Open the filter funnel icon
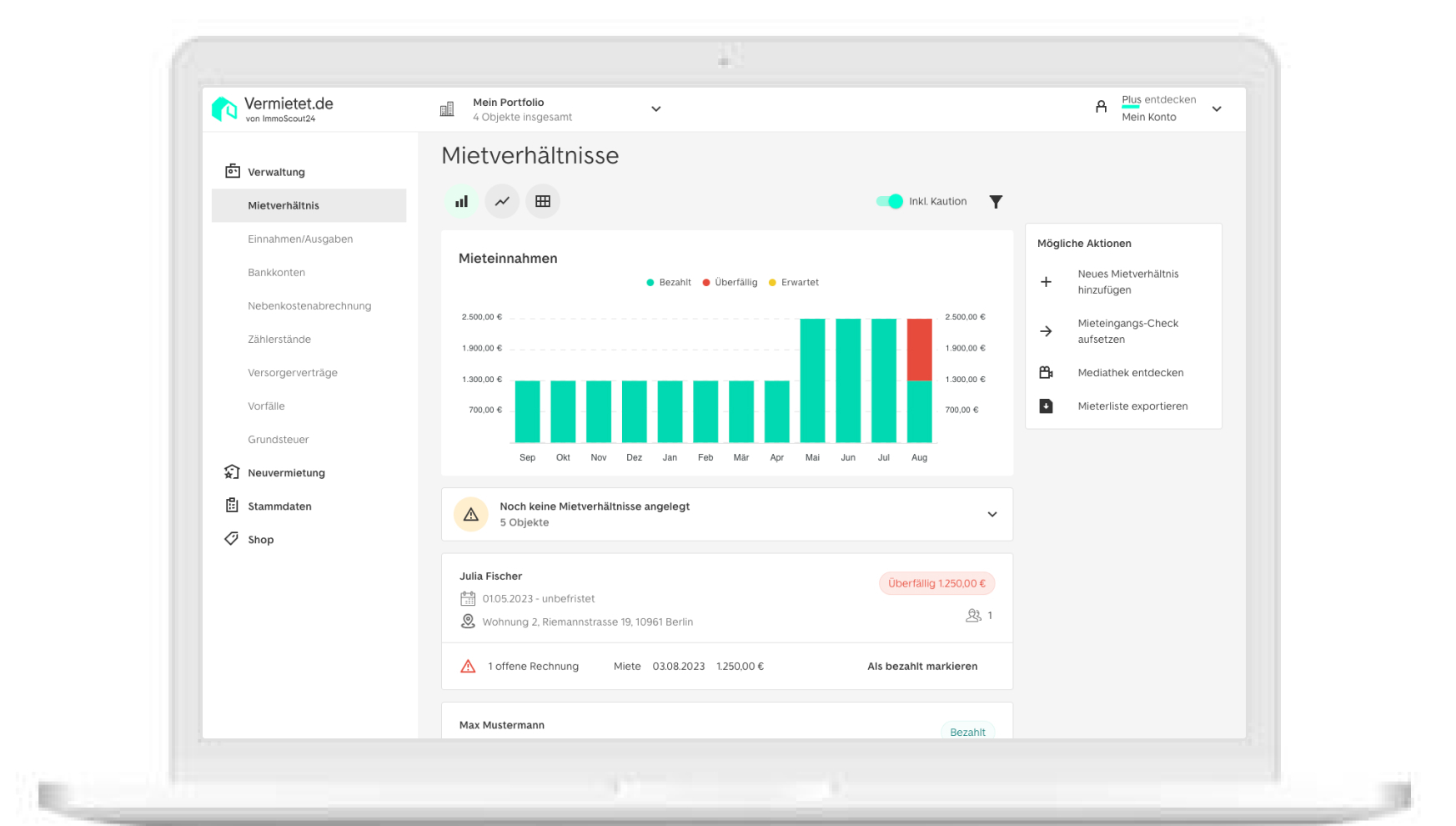Image resolution: width=1456 pixels, height=826 pixels. tap(996, 202)
